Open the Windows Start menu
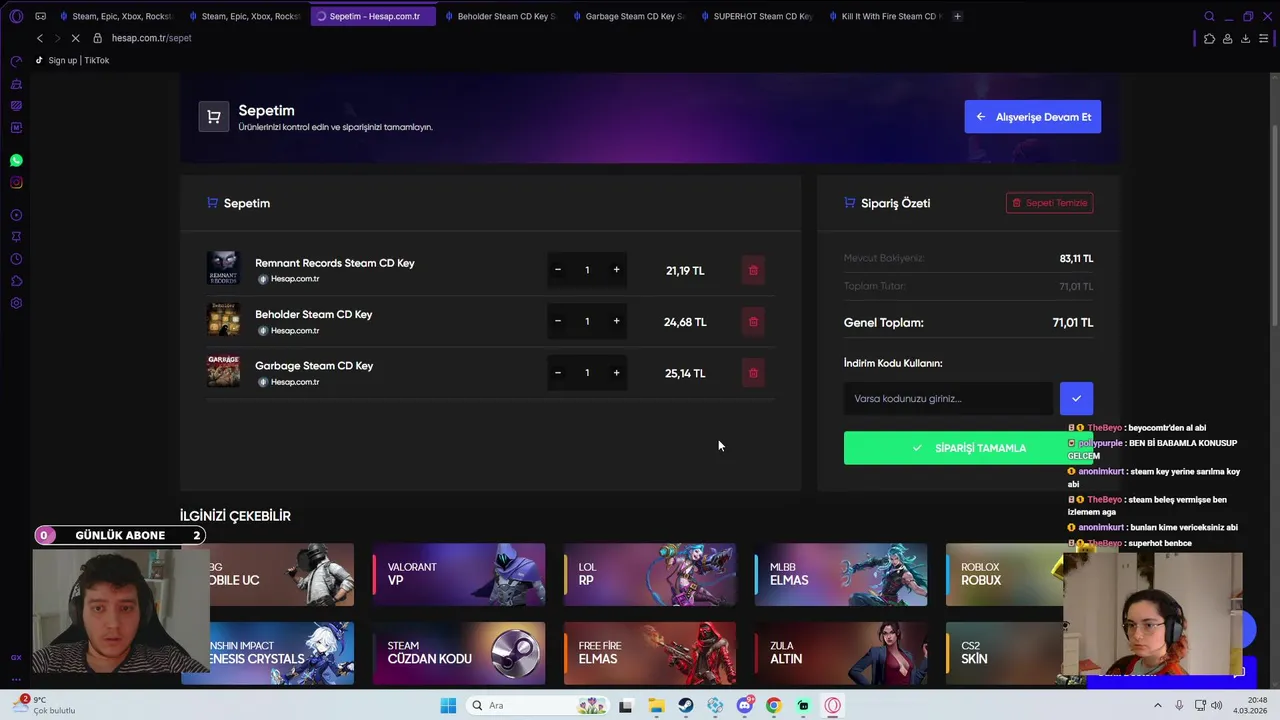 (448, 705)
